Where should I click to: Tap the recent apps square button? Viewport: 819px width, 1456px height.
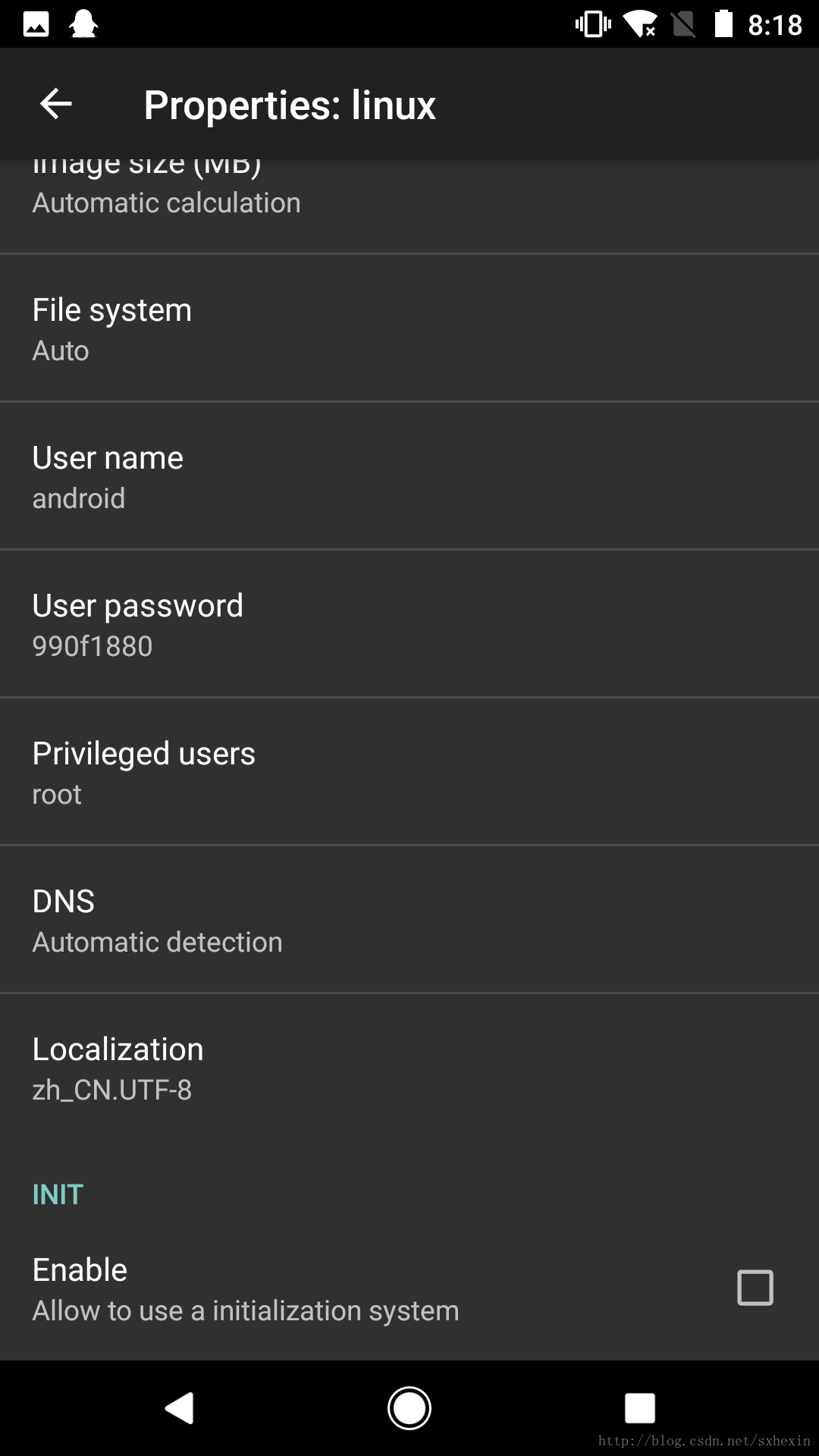pyautogui.click(x=639, y=1408)
